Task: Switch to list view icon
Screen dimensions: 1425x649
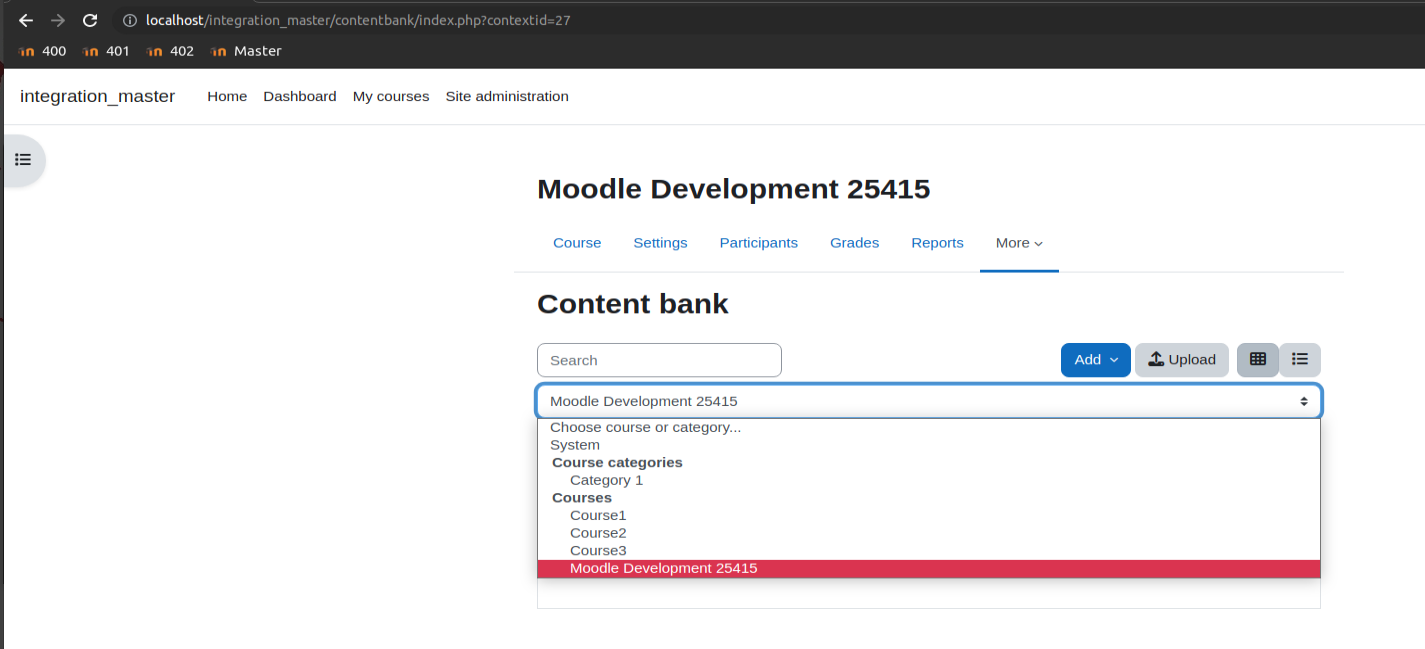Action: 1300,360
